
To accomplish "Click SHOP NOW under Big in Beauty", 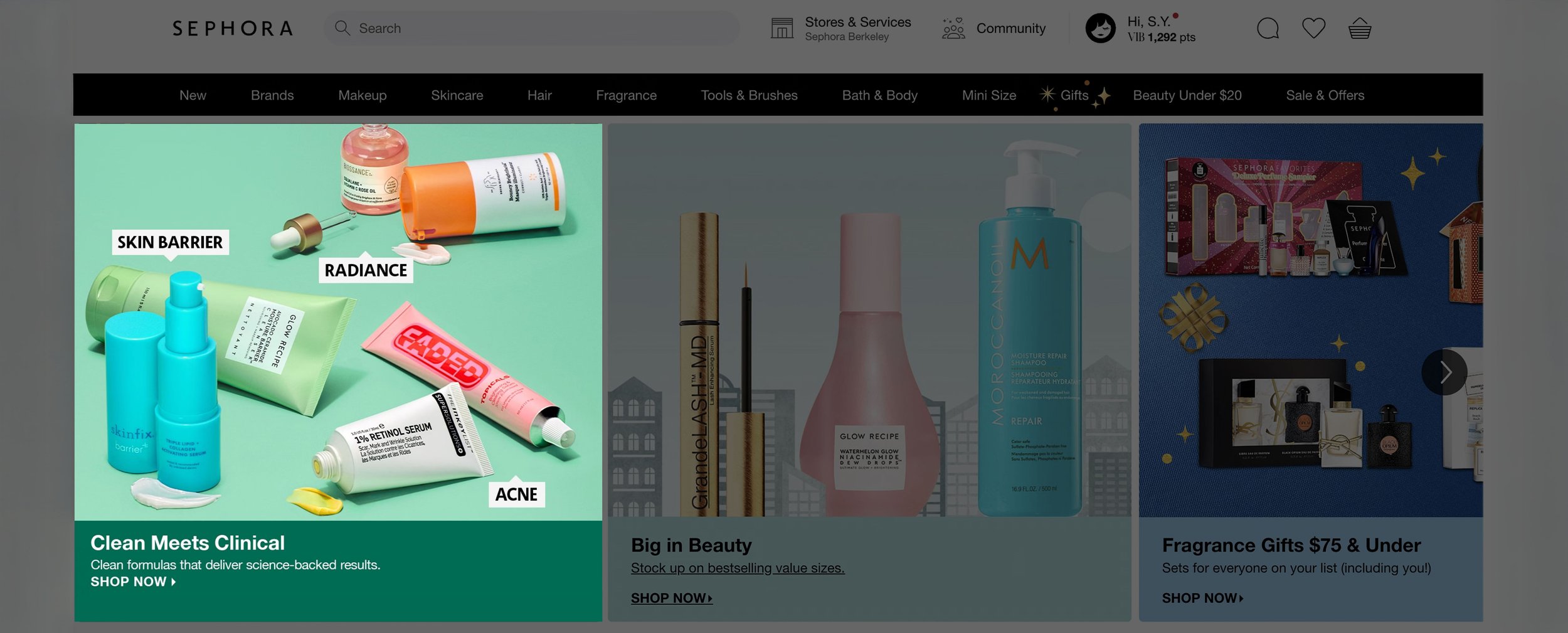I will 672,598.
